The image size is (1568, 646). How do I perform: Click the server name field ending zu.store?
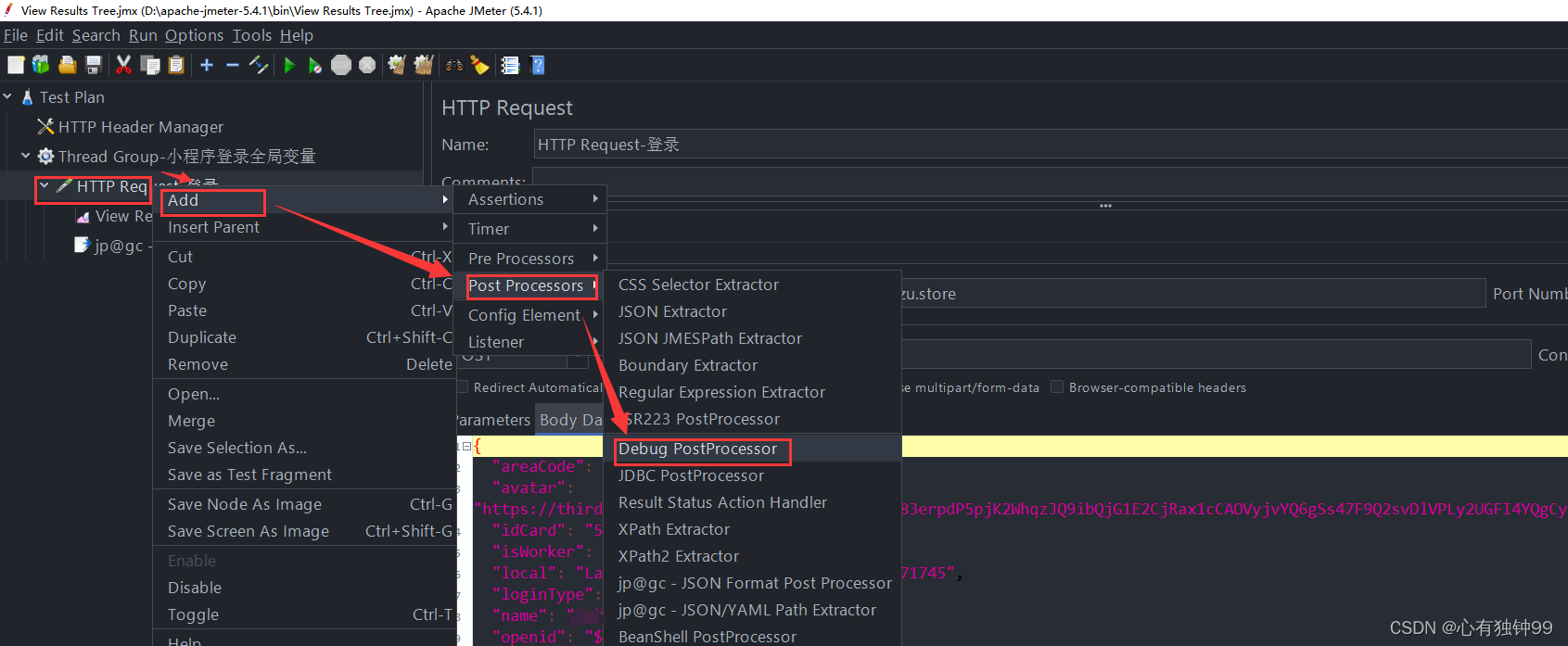click(x=1192, y=294)
